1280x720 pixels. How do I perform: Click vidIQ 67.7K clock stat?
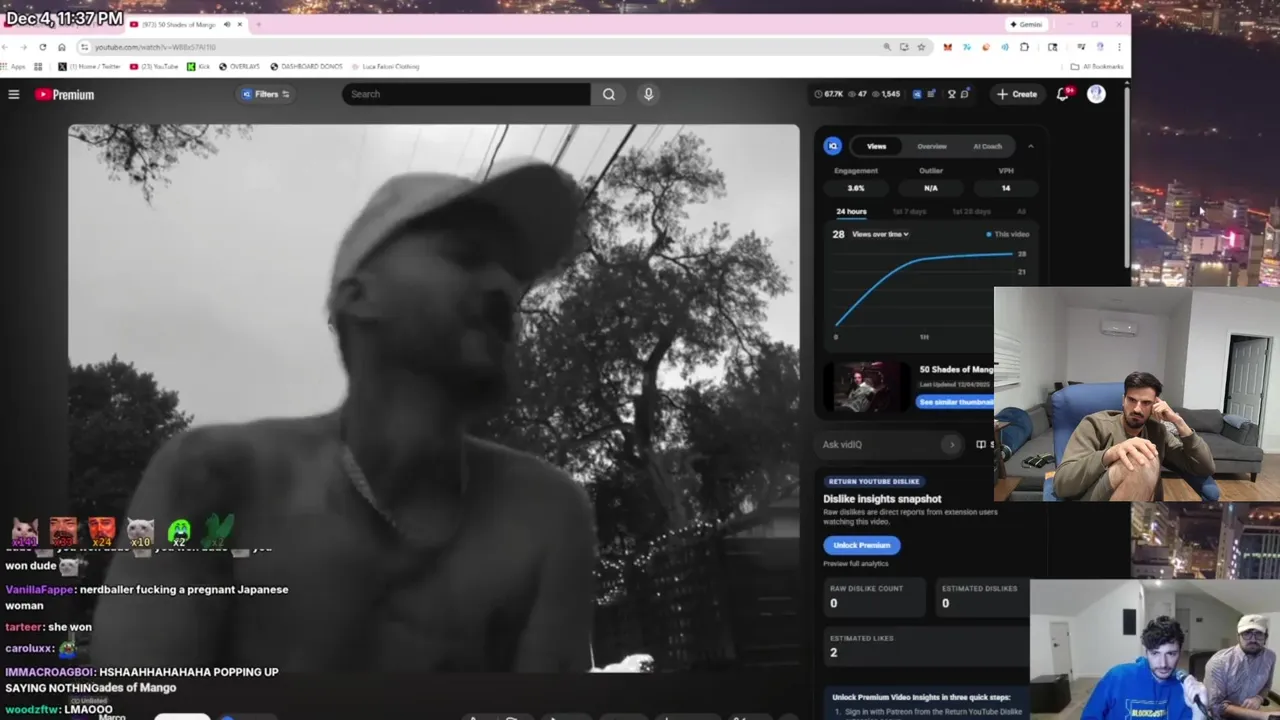click(829, 94)
